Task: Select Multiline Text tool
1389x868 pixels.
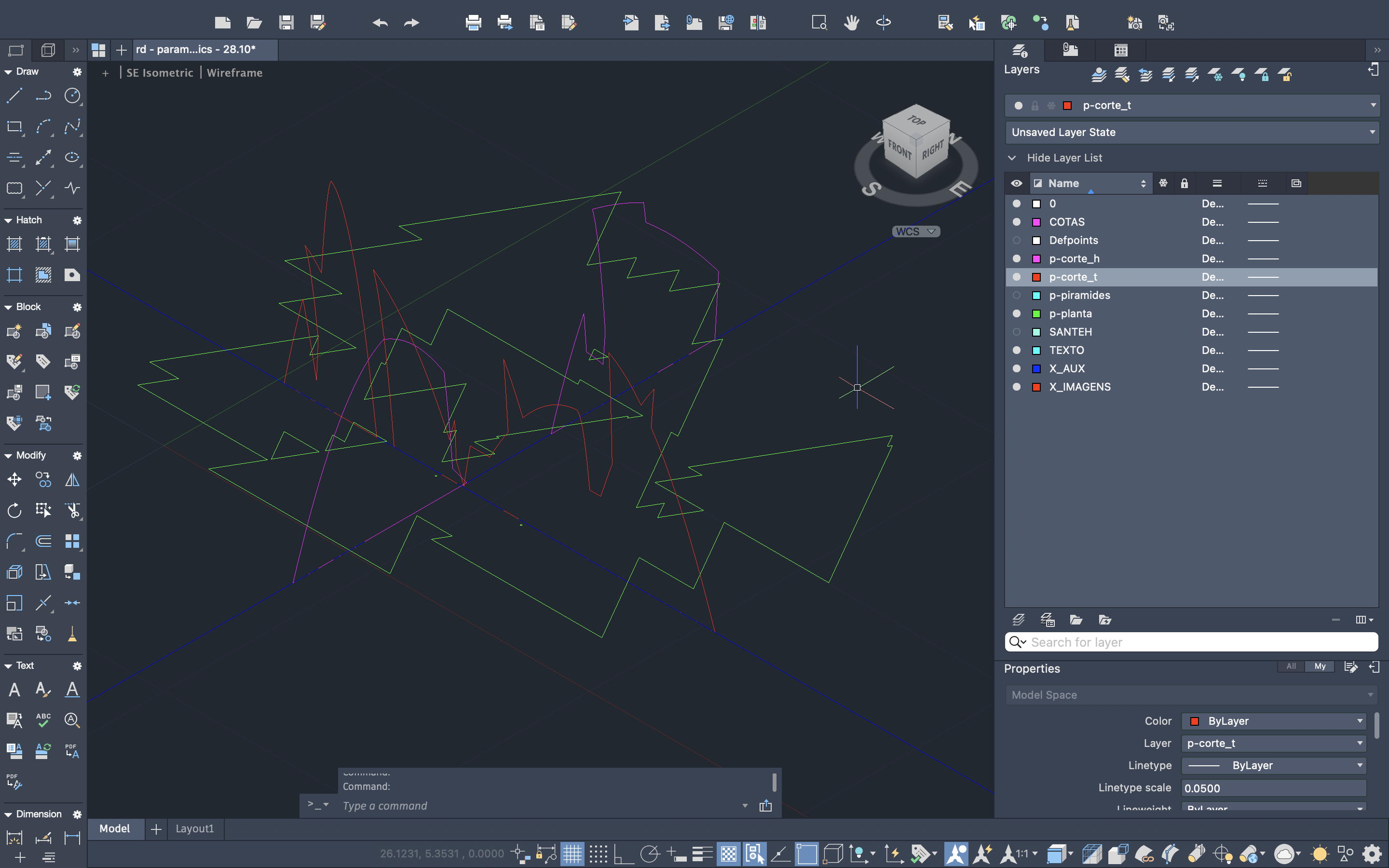Action: [x=14, y=690]
